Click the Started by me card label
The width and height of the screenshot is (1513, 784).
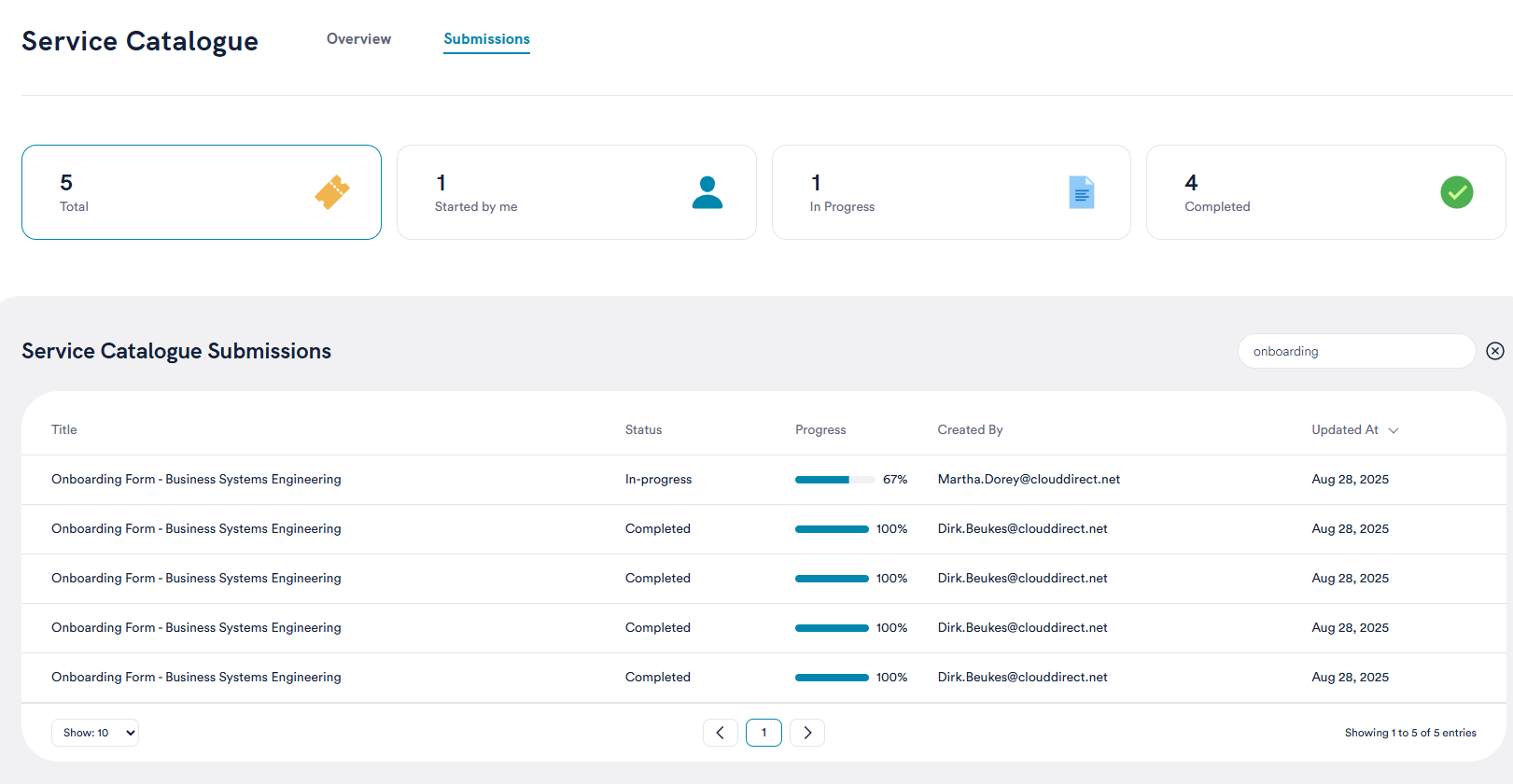point(476,207)
